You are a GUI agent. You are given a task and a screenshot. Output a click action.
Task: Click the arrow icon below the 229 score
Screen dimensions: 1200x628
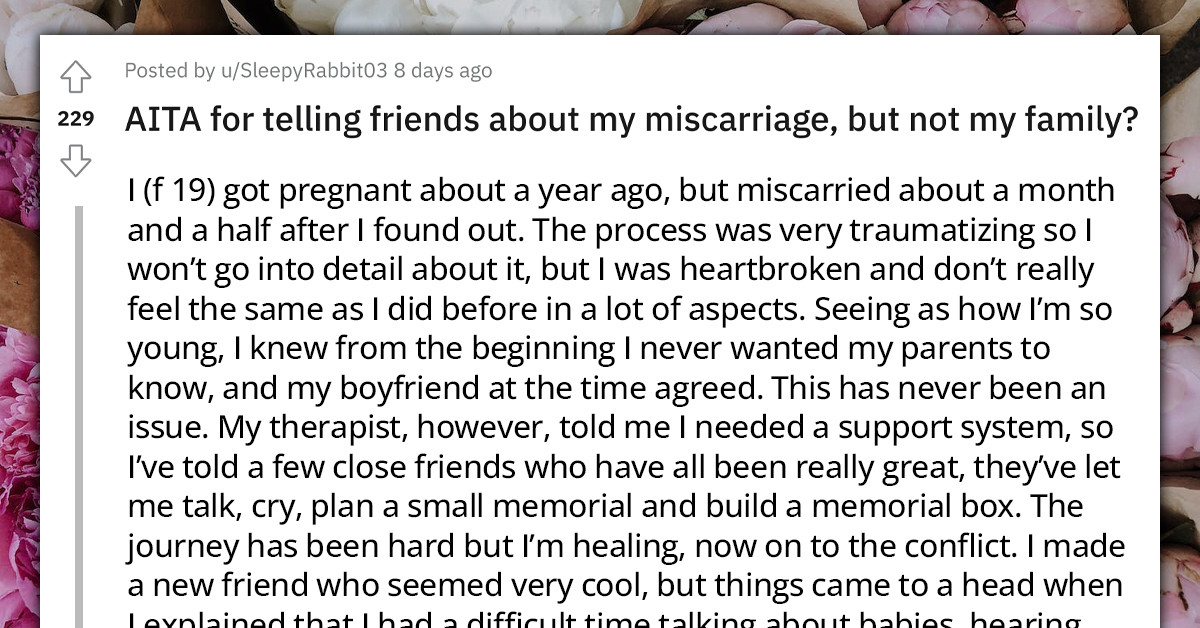tap(76, 162)
